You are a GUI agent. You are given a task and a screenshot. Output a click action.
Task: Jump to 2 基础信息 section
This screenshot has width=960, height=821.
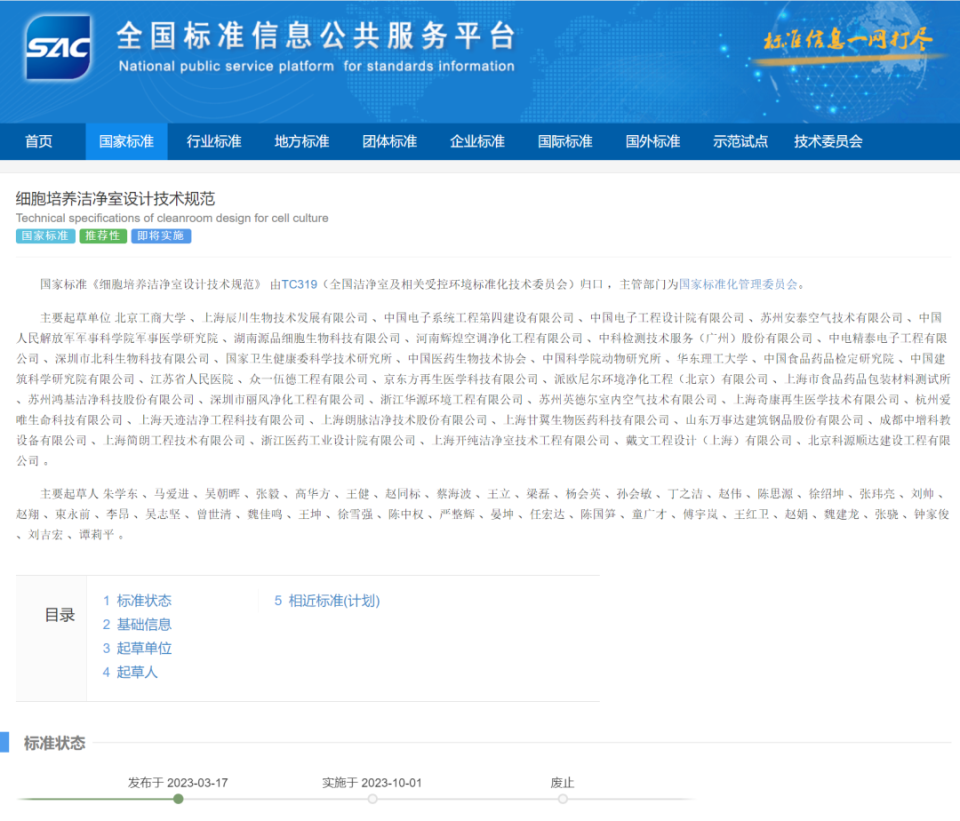(x=137, y=624)
